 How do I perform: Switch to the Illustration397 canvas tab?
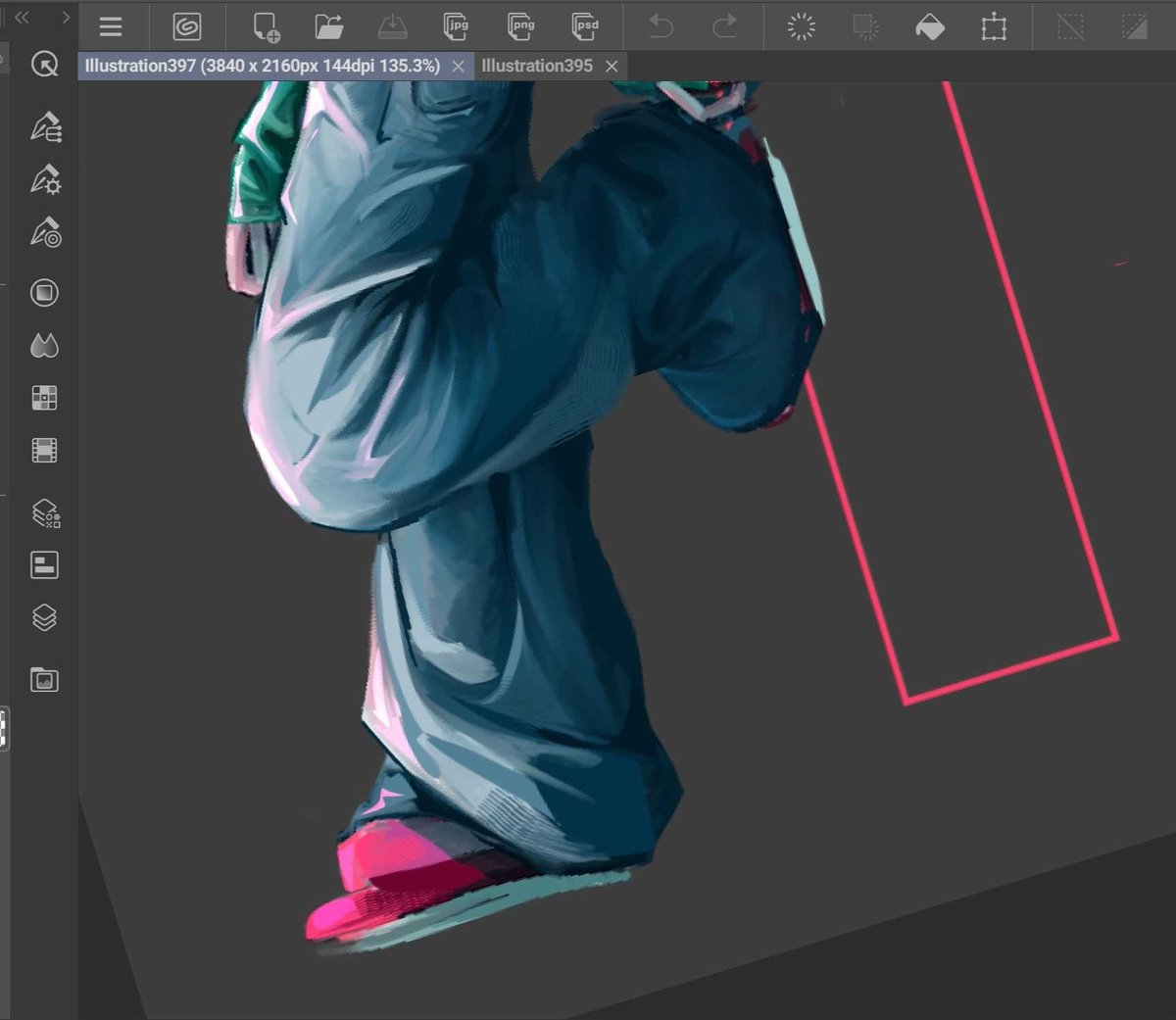click(262, 66)
